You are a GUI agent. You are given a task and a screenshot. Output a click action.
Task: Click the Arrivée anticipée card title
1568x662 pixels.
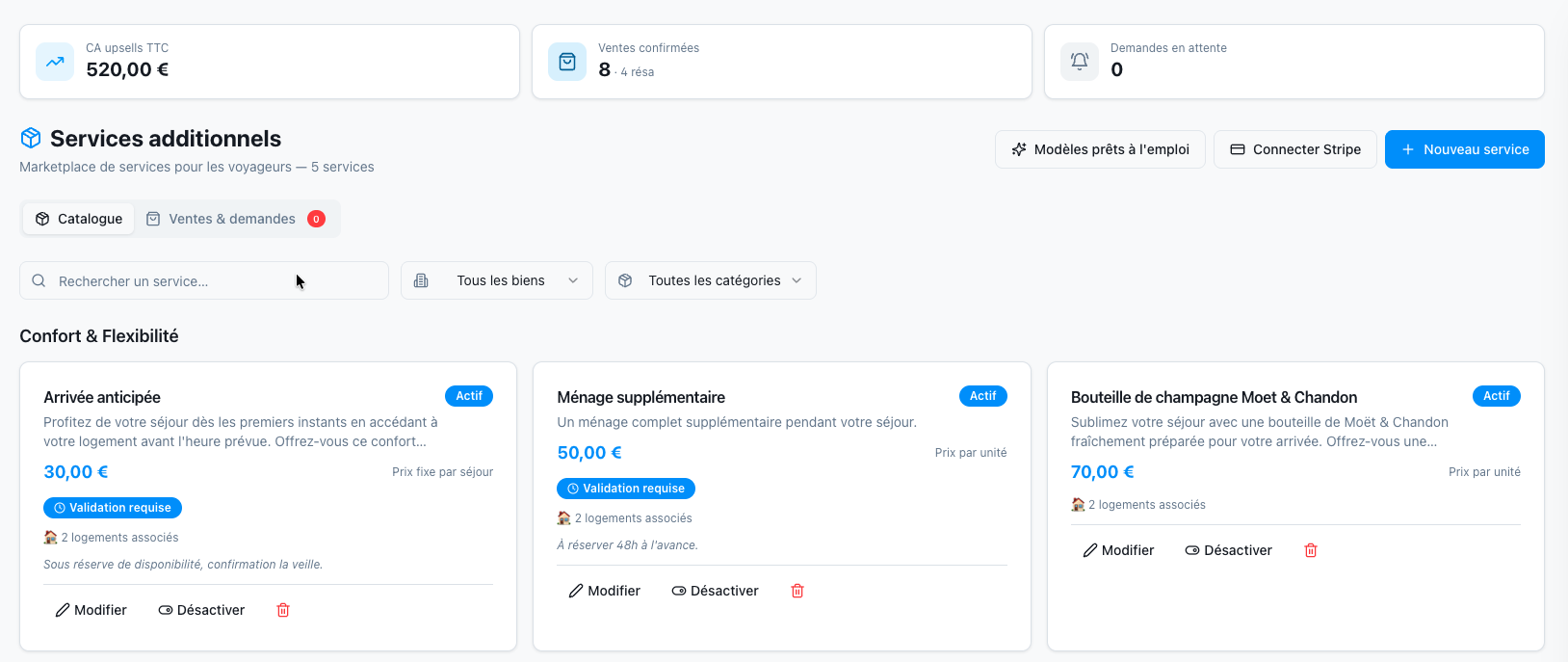coord(102,397)
